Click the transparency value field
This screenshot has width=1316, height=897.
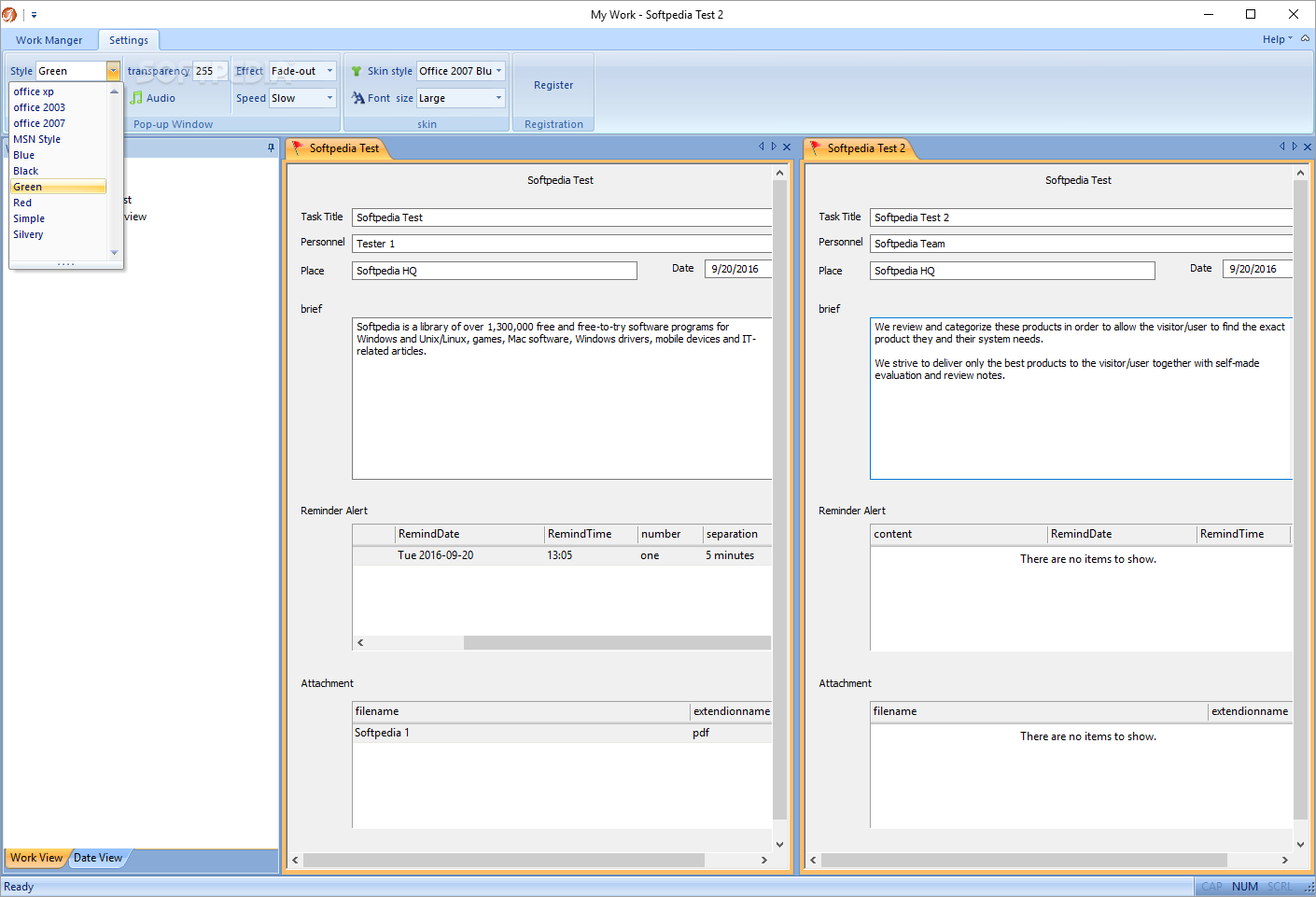coord(210,71)
